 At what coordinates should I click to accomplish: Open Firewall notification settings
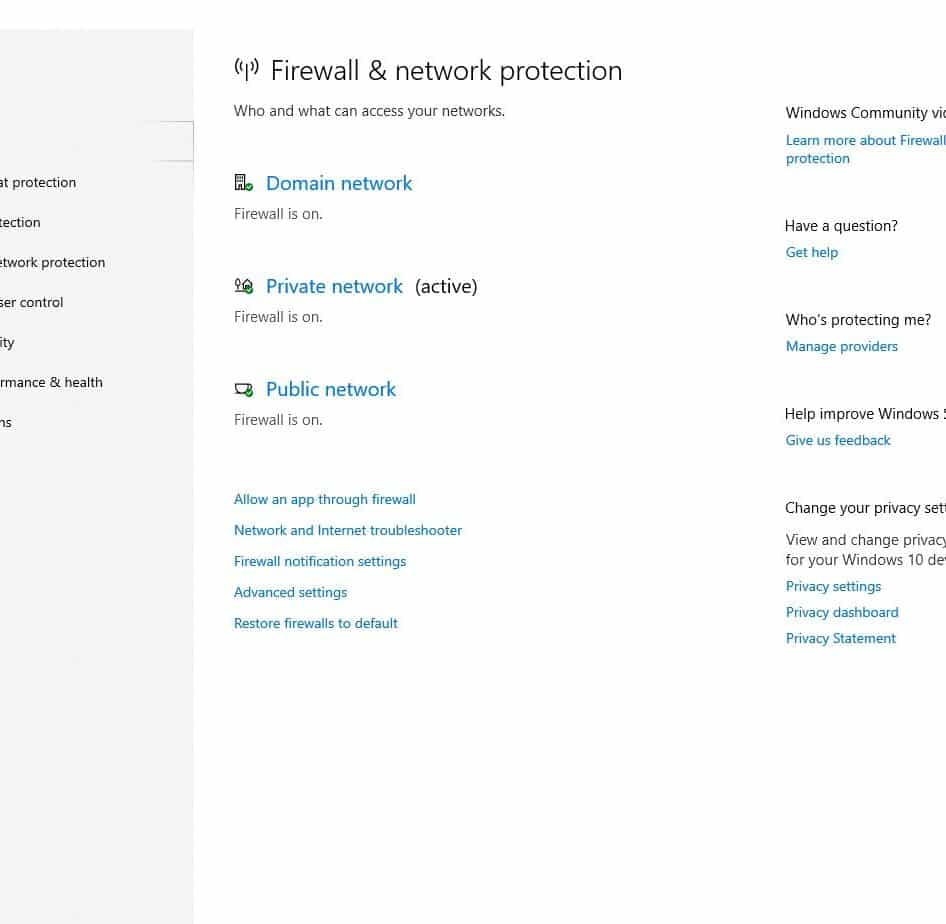(320, 562)
